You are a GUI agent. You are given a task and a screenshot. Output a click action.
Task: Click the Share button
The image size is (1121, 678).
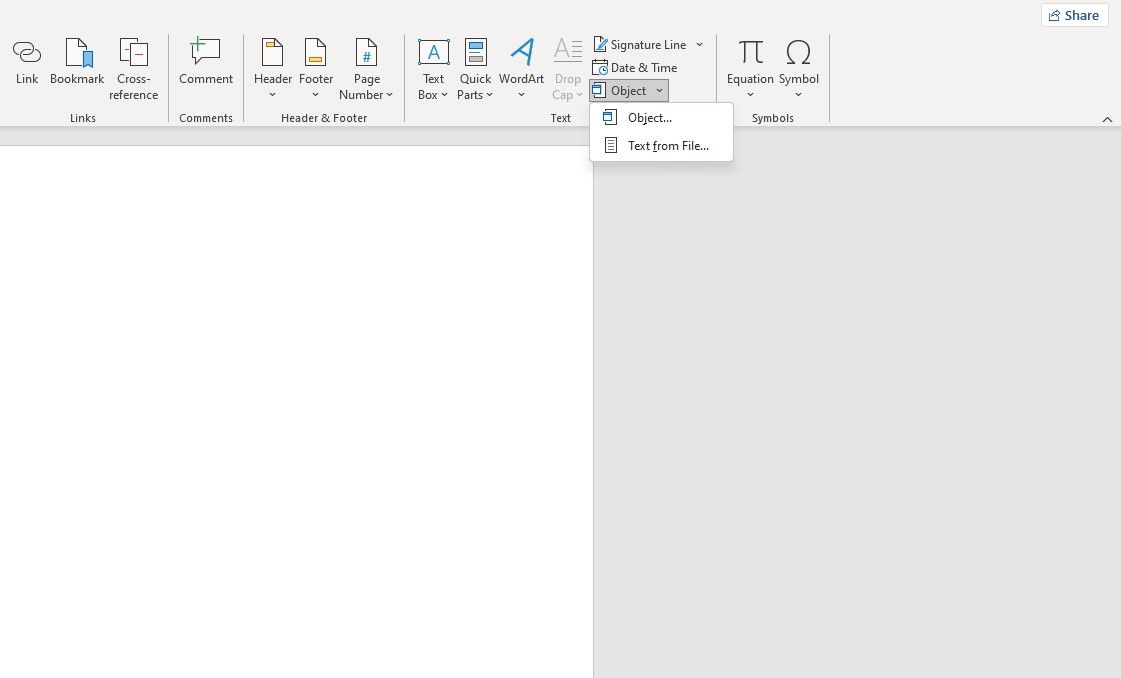click(x=1074, y=15)
